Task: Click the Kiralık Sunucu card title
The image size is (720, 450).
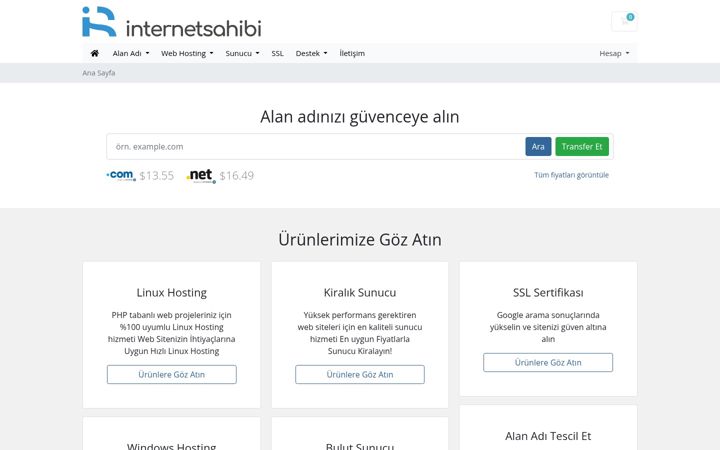Action: pos(360,292)
